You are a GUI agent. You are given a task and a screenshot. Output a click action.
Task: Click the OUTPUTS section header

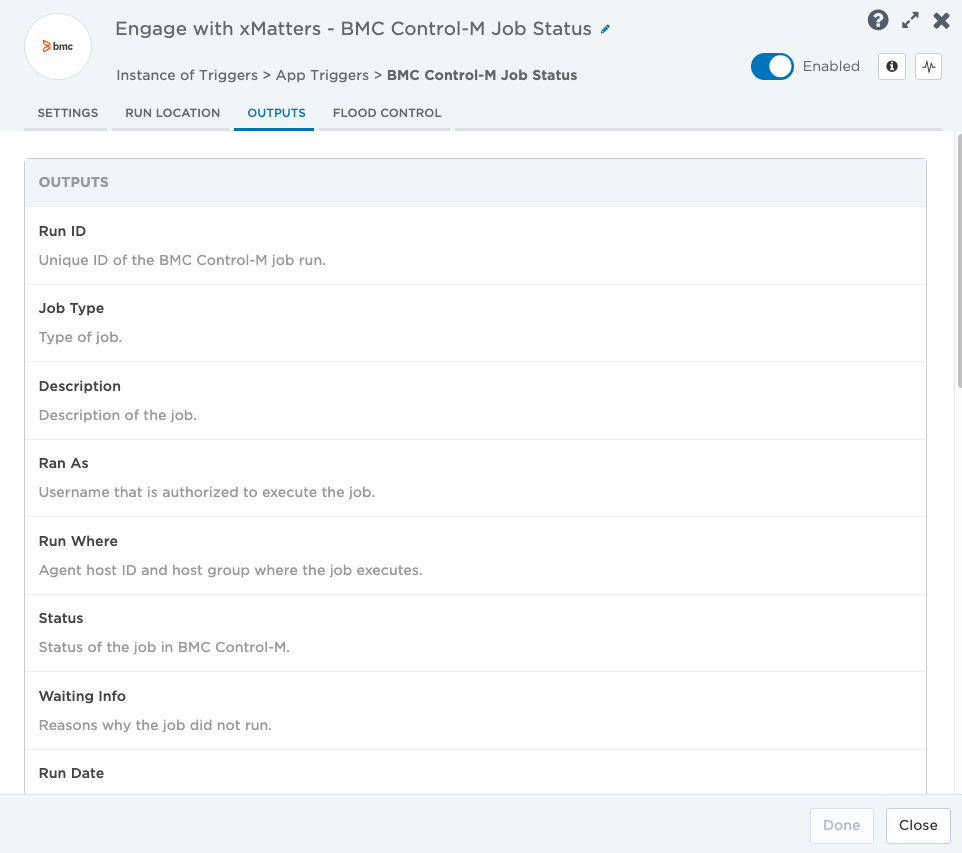click(475, 182)
